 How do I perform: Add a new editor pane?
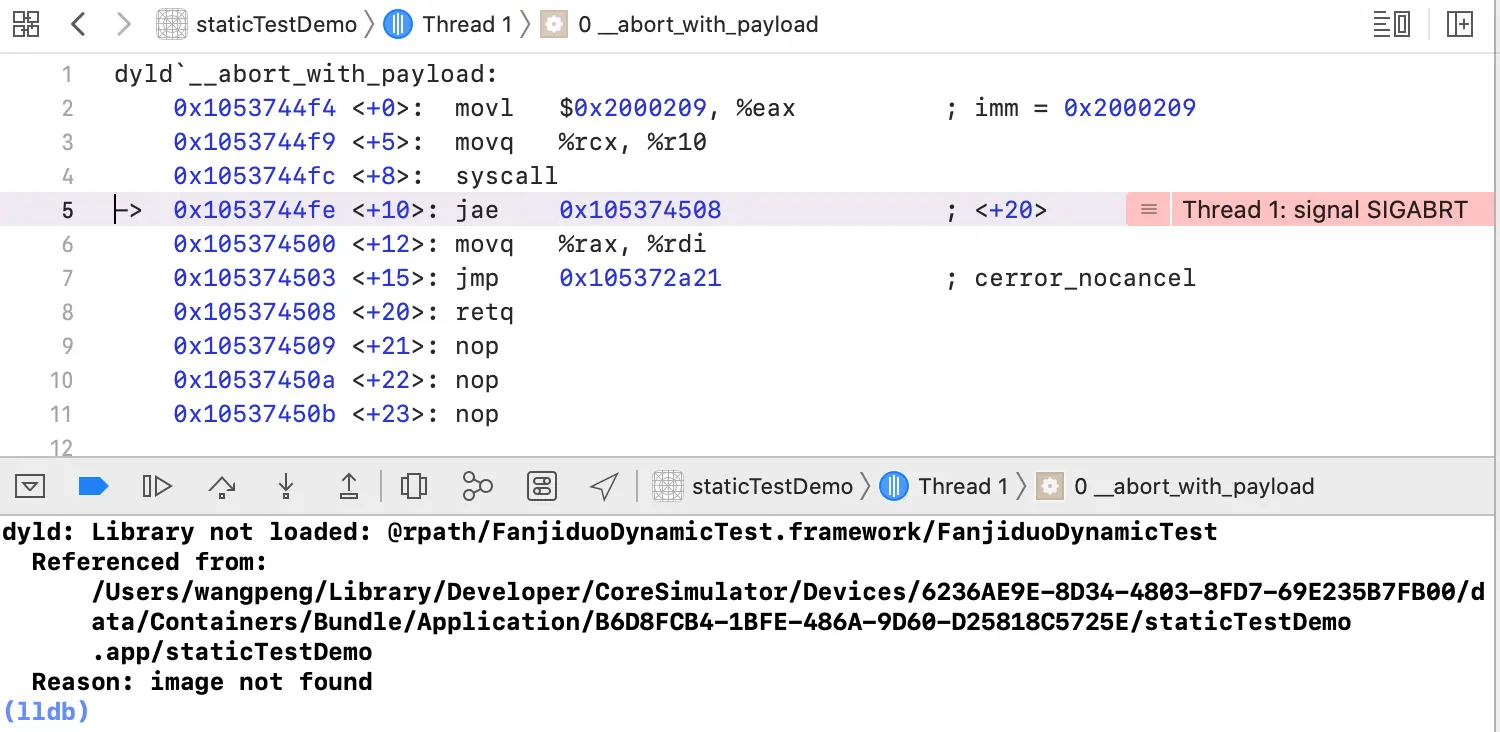pos(1460,25)
